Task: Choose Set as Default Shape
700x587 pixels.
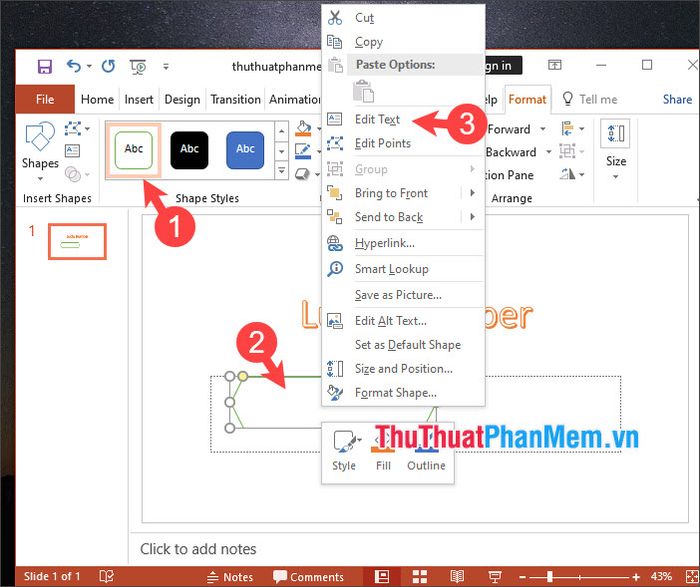Action: 403,345
